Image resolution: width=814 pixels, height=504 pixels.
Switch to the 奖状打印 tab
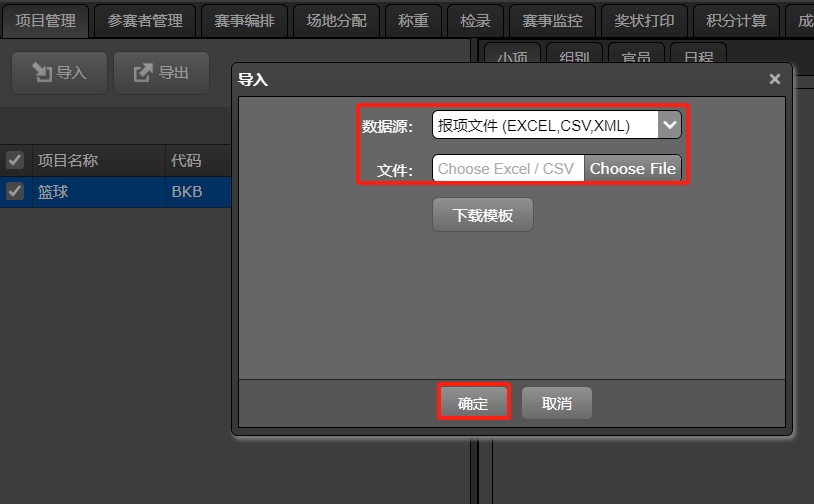pyautogui.click(x=644, y=21)
